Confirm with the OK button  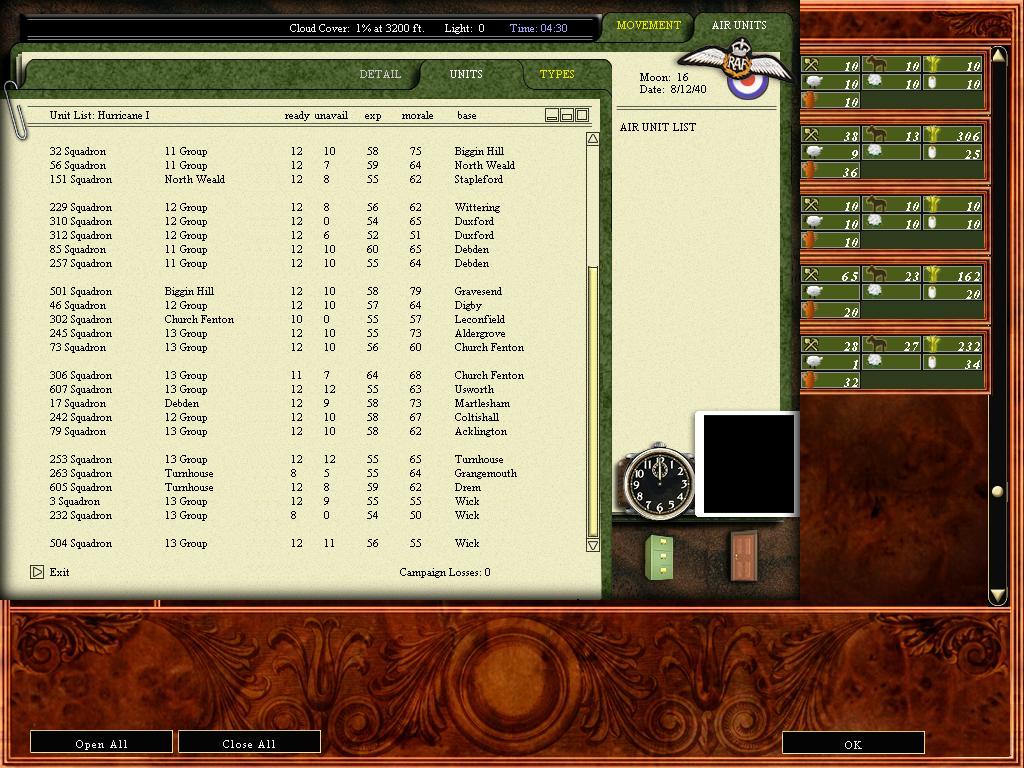pyautogui.click(x=853, y=744)
